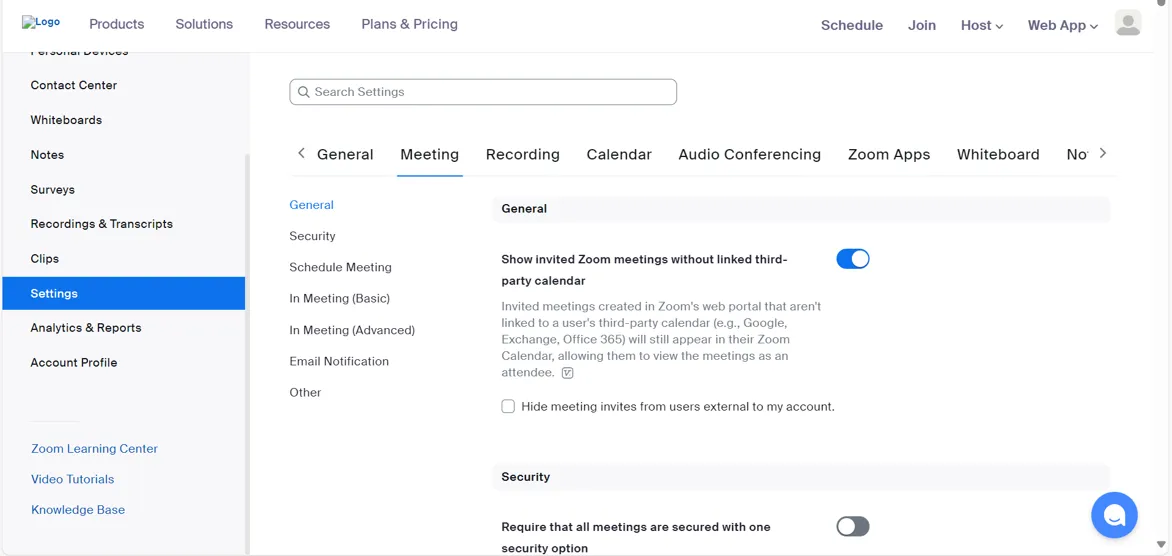1172x556 pixels.
Task: Check Hide meeting invites from external users
Action: pos(508,407)
